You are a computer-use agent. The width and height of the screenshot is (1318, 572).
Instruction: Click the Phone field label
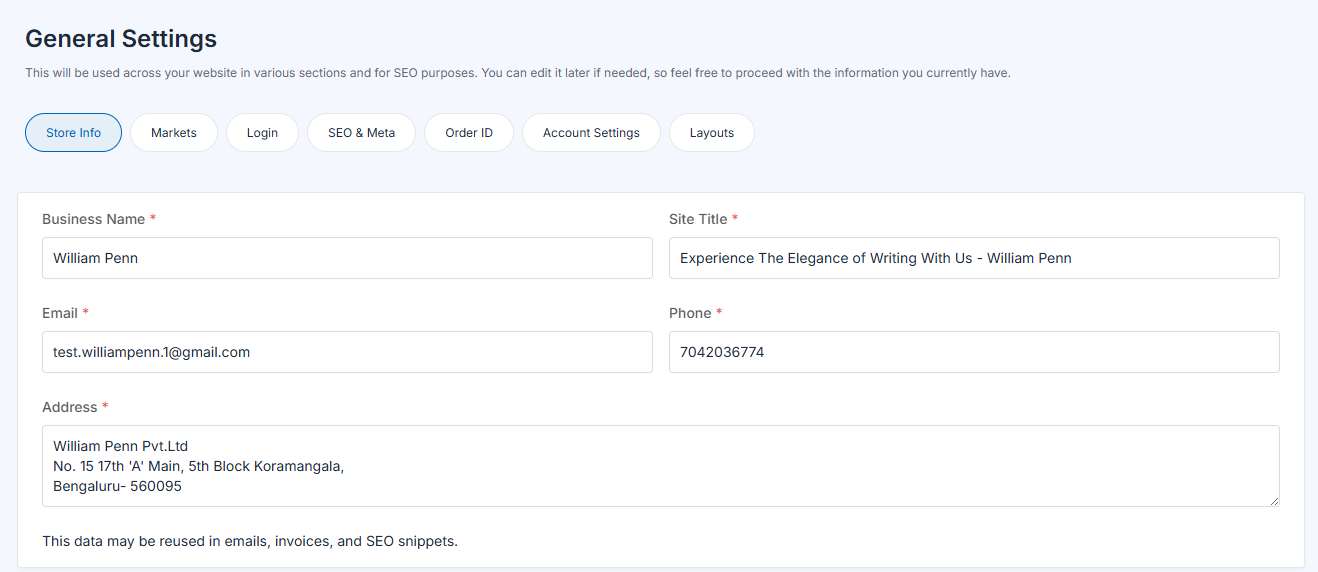pyautogui.click(x=690, y=313)
